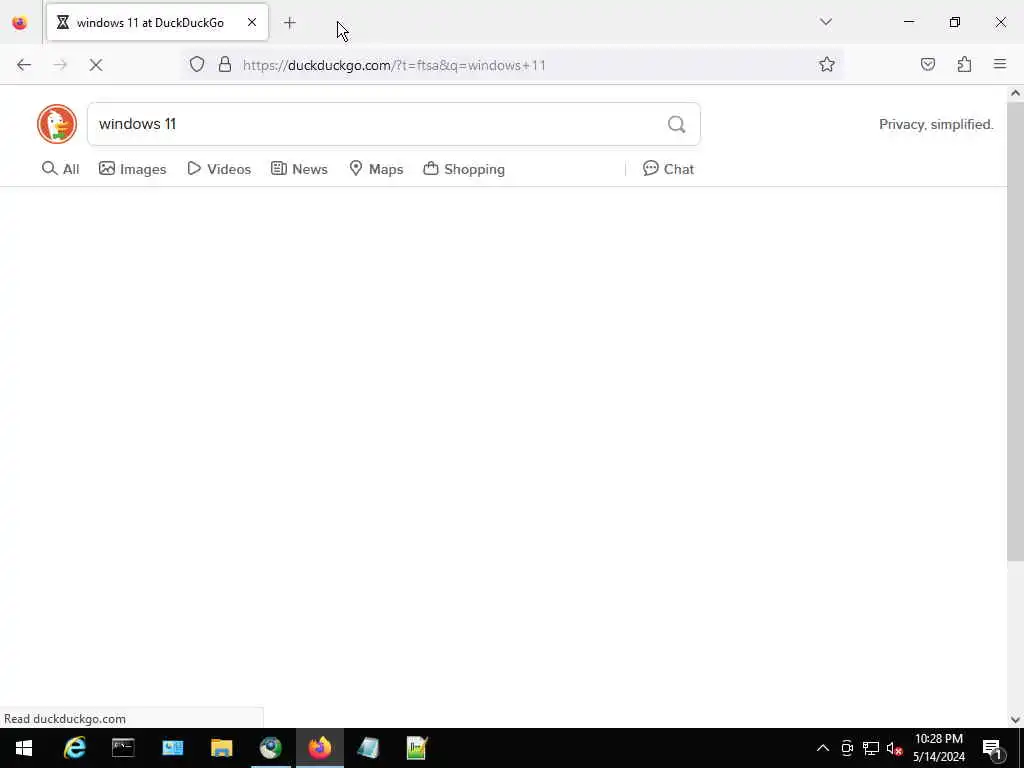Close the windows 11 at DuckDuckGo tab
The image size is (1024, 768).
tap(251, 22)
